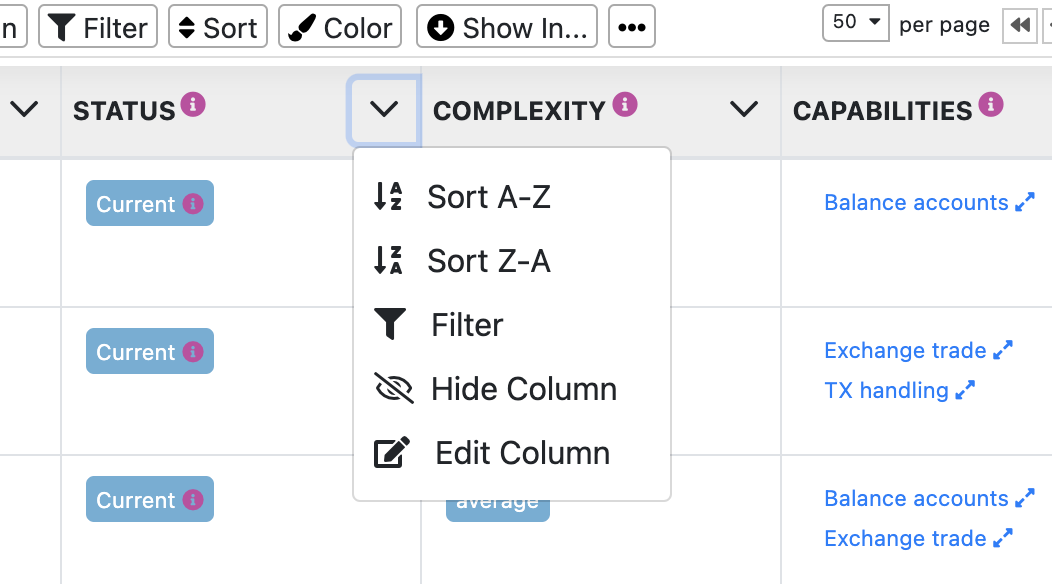This screenshot has width=1052, height=584.
Task: Go to first page with double-arrow icon
Action: point(1019,26)
